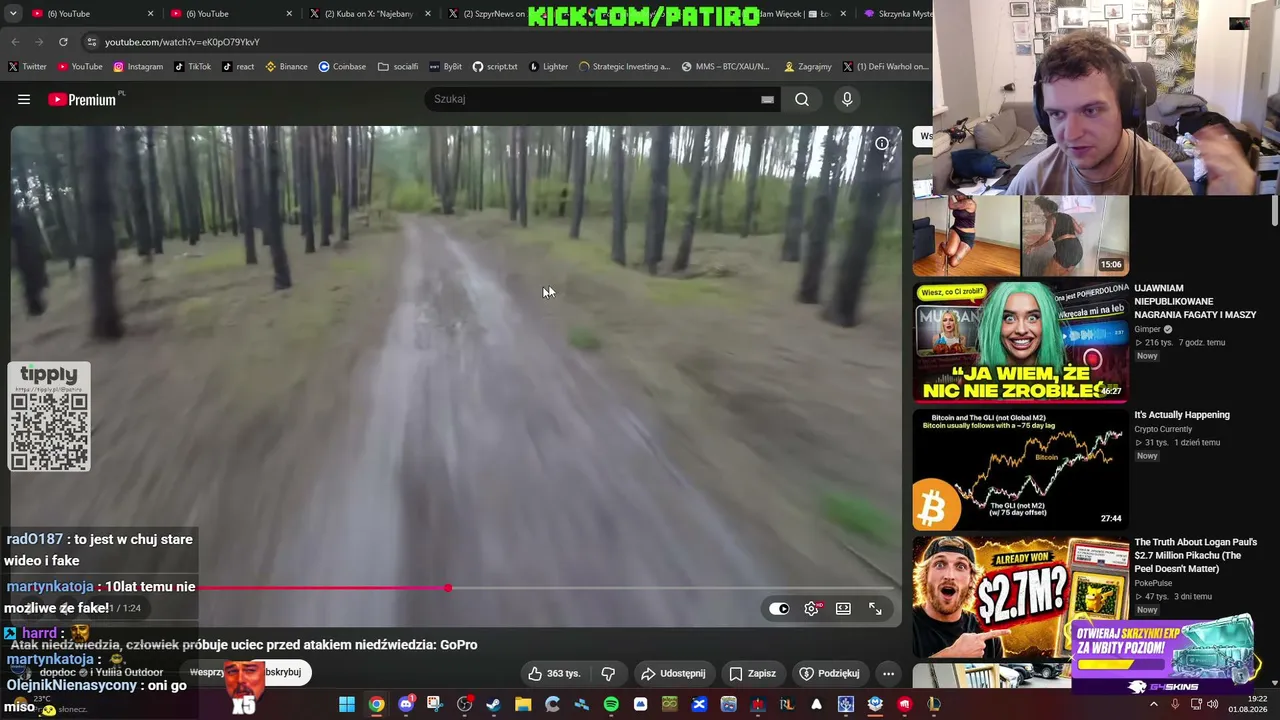Go forward in browser history
This screenshot has width=1280, height=720.
pyautogui.click(x=39, y=42)
